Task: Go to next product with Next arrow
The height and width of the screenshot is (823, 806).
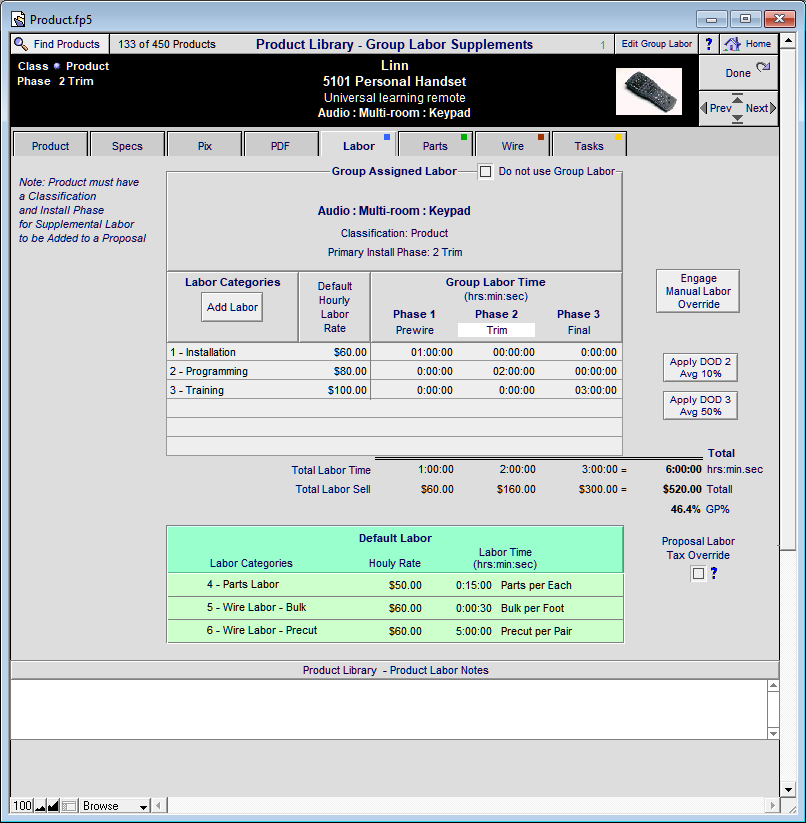Action: (x=760, y=108)
